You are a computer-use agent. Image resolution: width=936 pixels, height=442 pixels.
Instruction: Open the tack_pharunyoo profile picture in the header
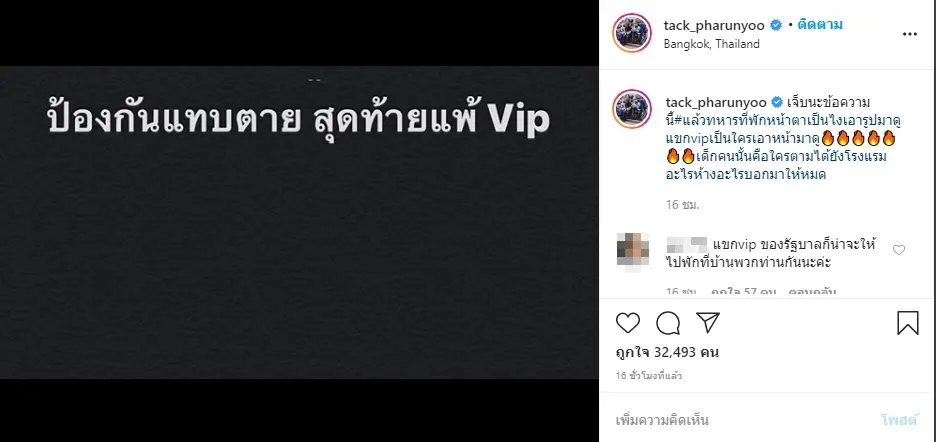(x=632, y=33)
